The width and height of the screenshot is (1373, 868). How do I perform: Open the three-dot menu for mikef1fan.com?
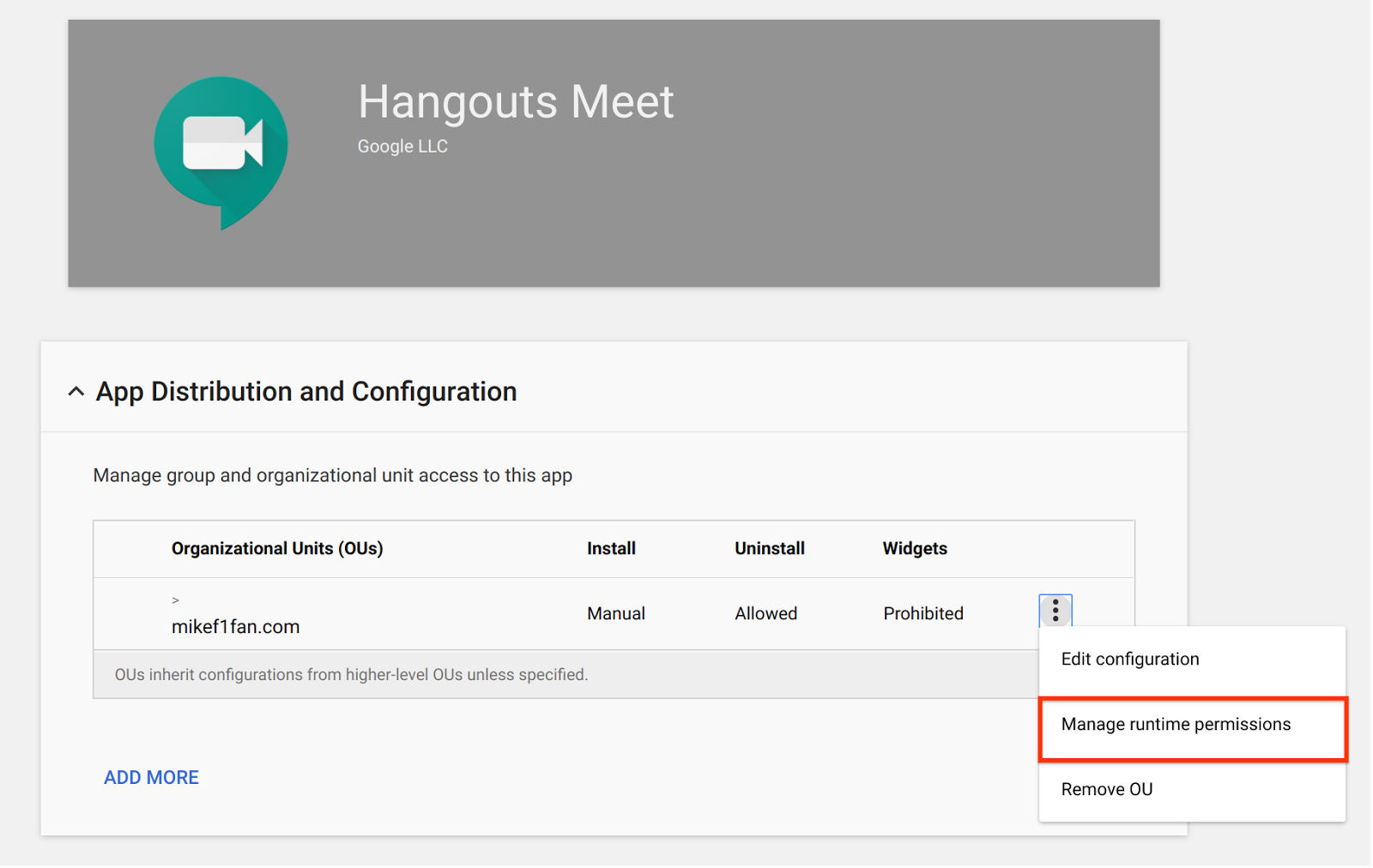pos(1055,611)
